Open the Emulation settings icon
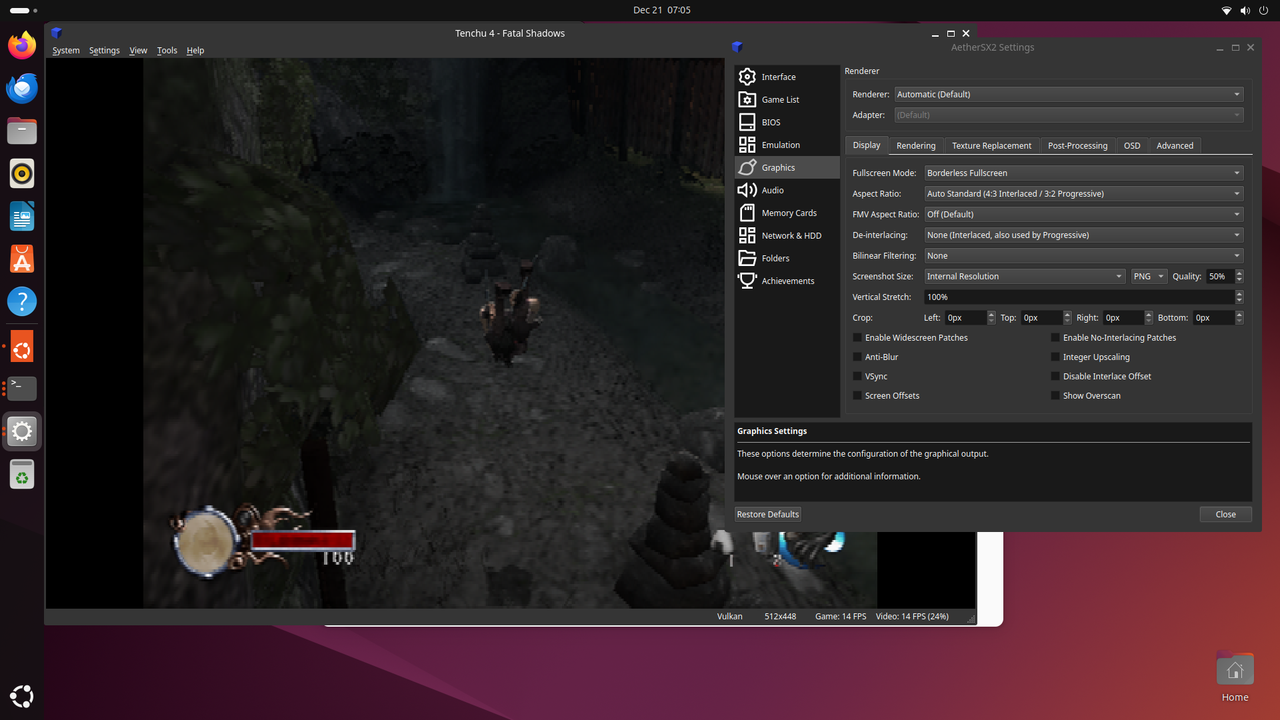Screen dimensions: 1280x720 [747, 145]
